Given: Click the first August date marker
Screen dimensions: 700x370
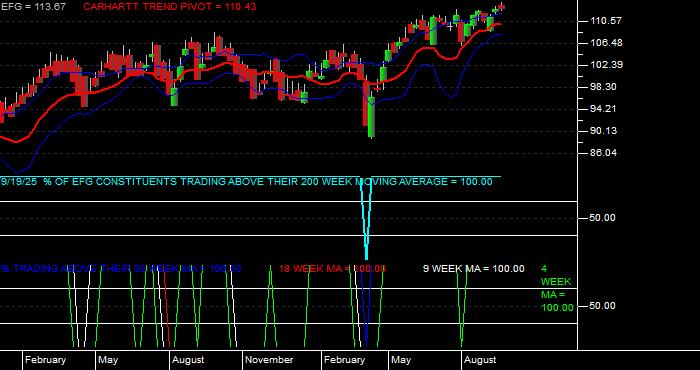Looking at the screenshot, I should pyautogui.click(x=188, y=360).
